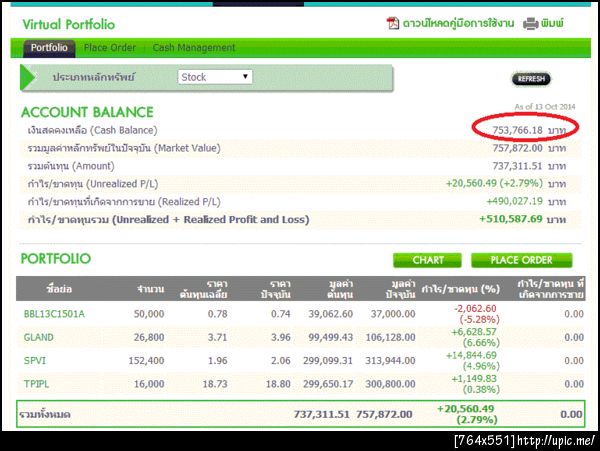
Task: Click total cost 737,311.51 in the summary row
Action: pos(321,414)
